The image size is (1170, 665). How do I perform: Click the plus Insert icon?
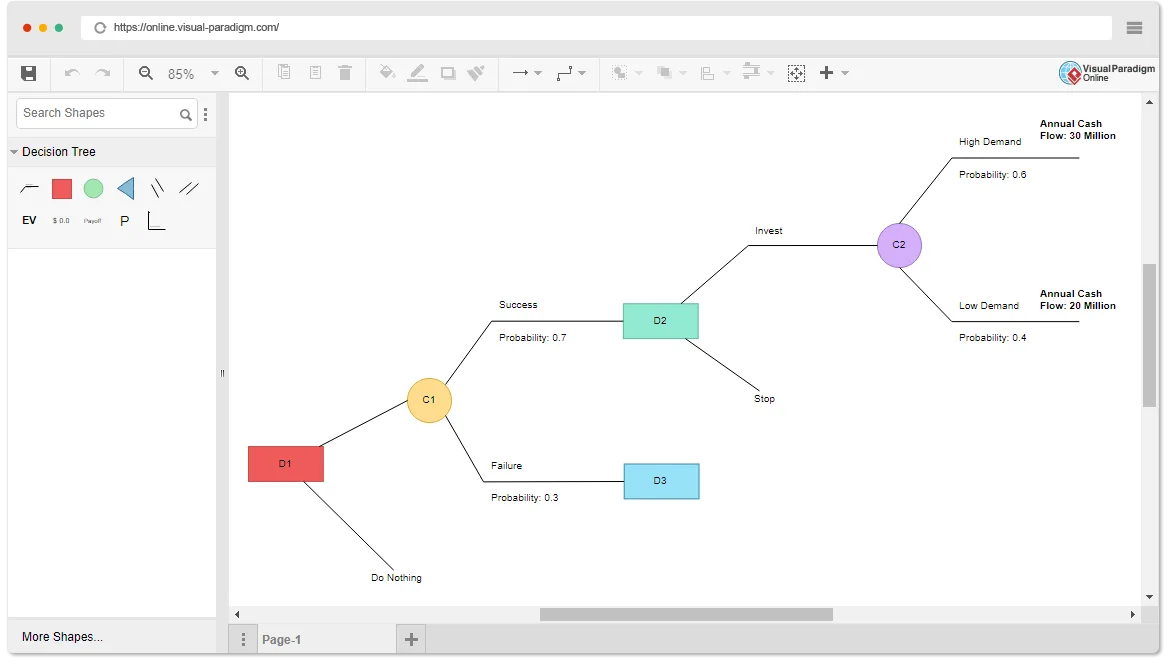pyautogui.click(x=826, y=72)
